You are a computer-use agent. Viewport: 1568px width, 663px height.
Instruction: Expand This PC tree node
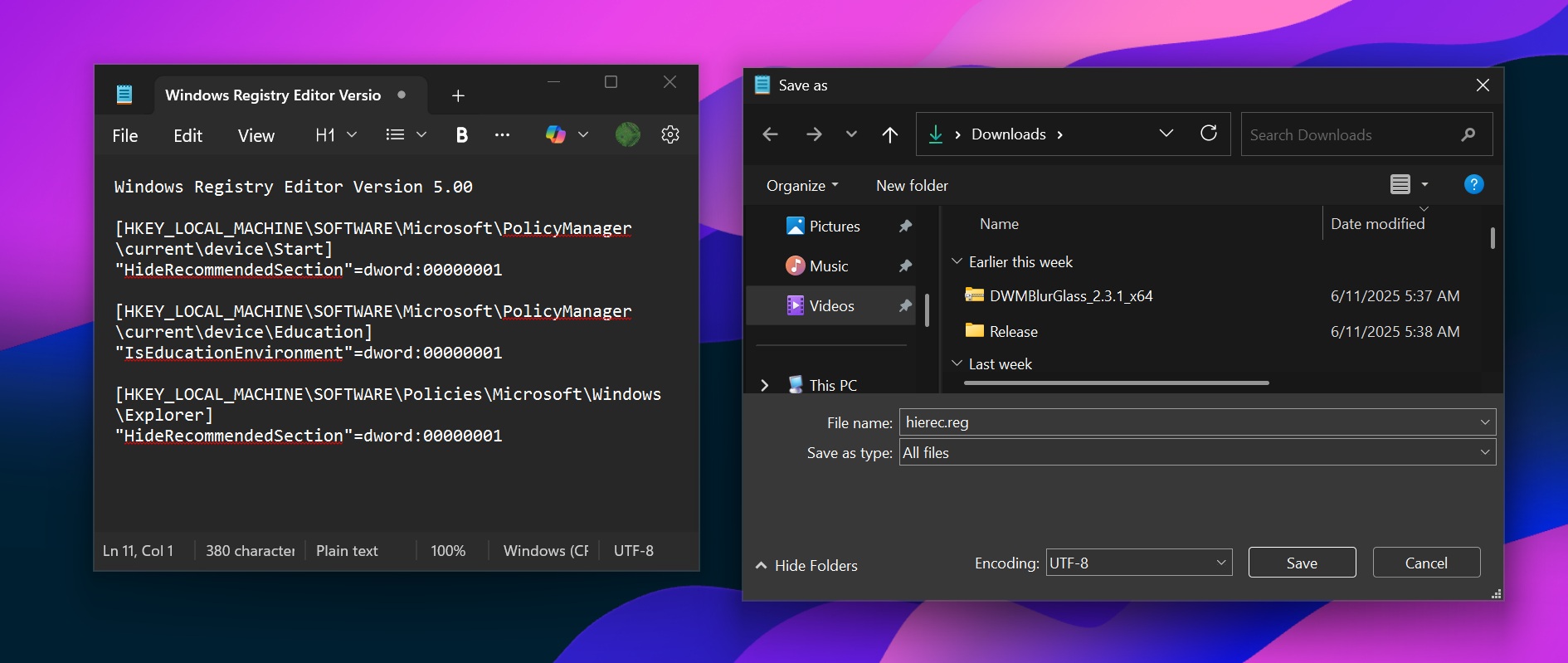click(x=764, y=385)
